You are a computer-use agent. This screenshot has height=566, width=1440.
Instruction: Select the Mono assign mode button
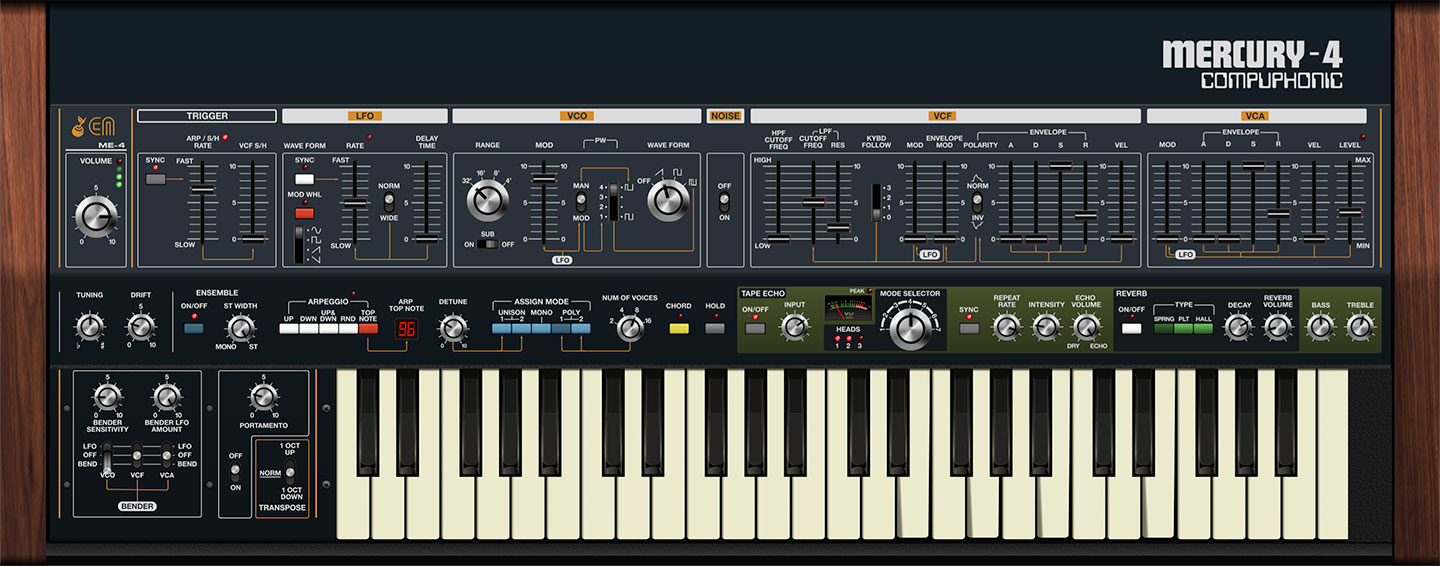(540, 328)
